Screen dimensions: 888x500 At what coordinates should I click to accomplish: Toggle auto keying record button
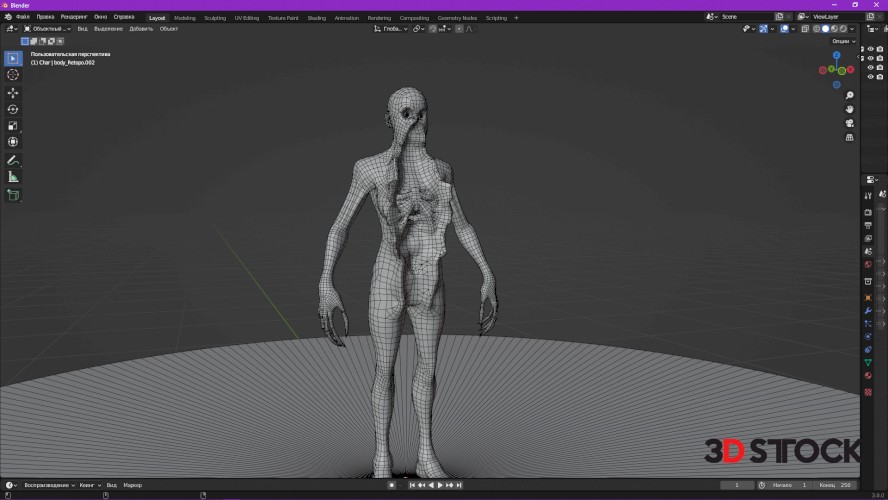[391, 485]
